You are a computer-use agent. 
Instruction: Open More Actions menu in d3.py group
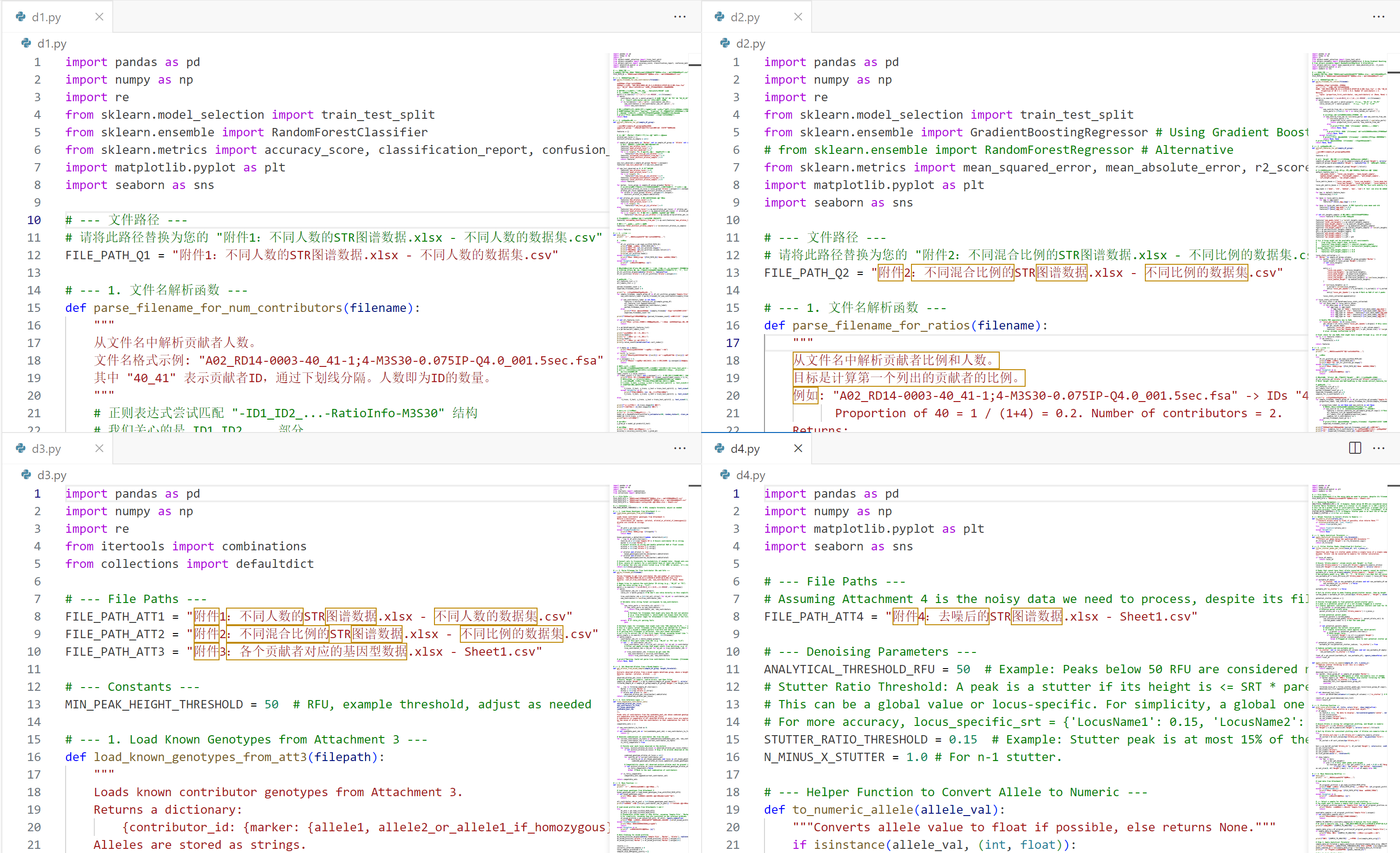coord(679,449)
